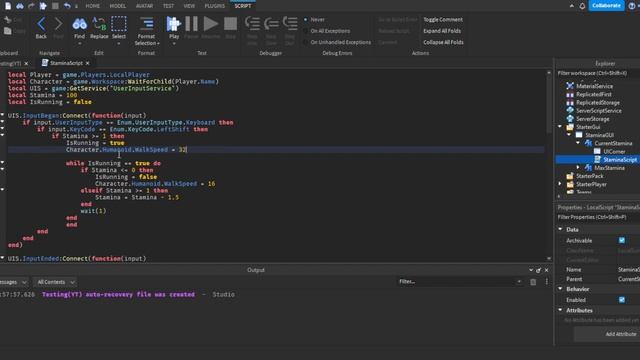Collapse the StaminaGUI tree node
This screenshot has height=360, width=640.
click(569, 135)
